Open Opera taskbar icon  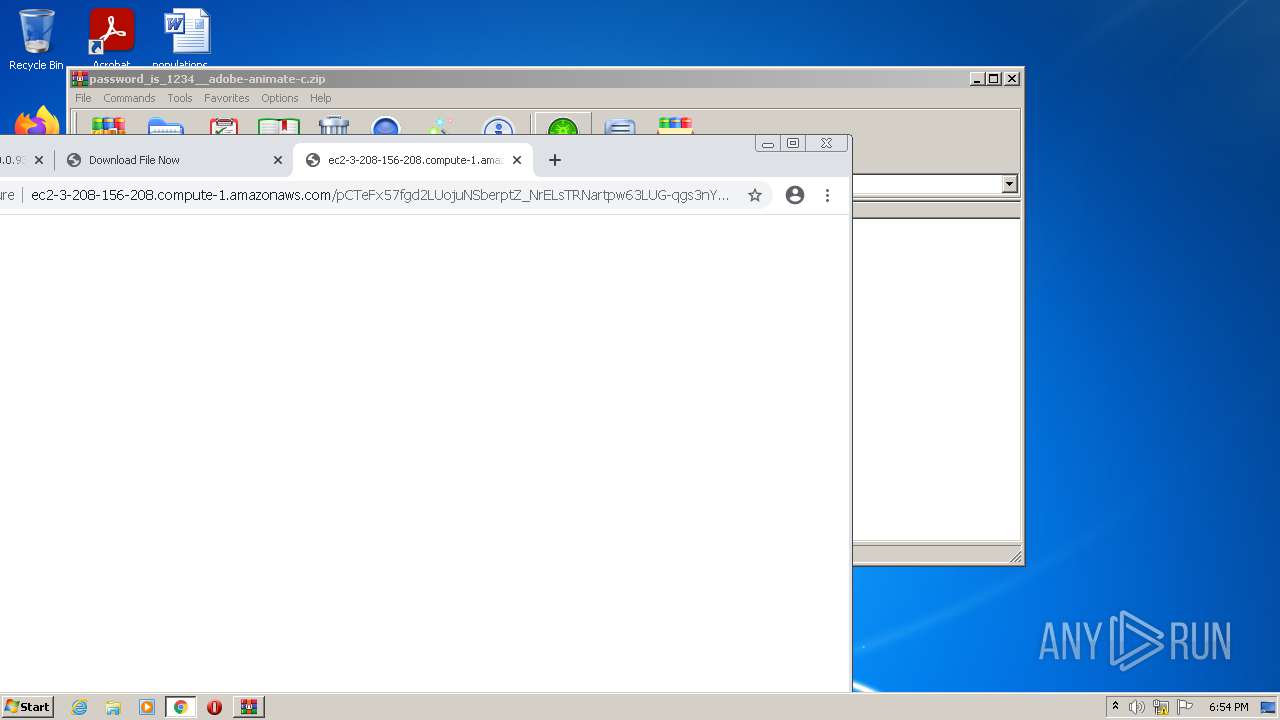pyautogui.click(x=214, y=707)
